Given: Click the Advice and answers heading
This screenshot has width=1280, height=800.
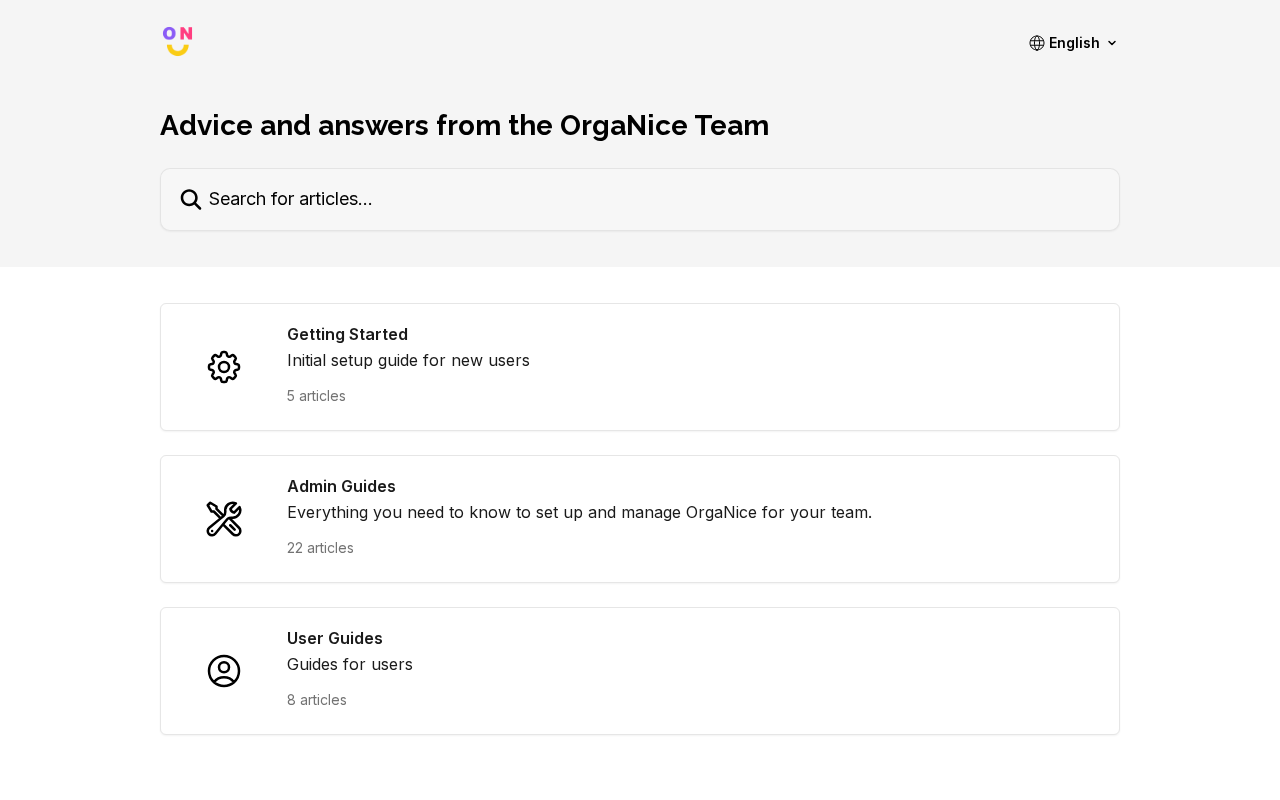Looking at the screenshot, I should pyautogui.click(x=464, y=125).
